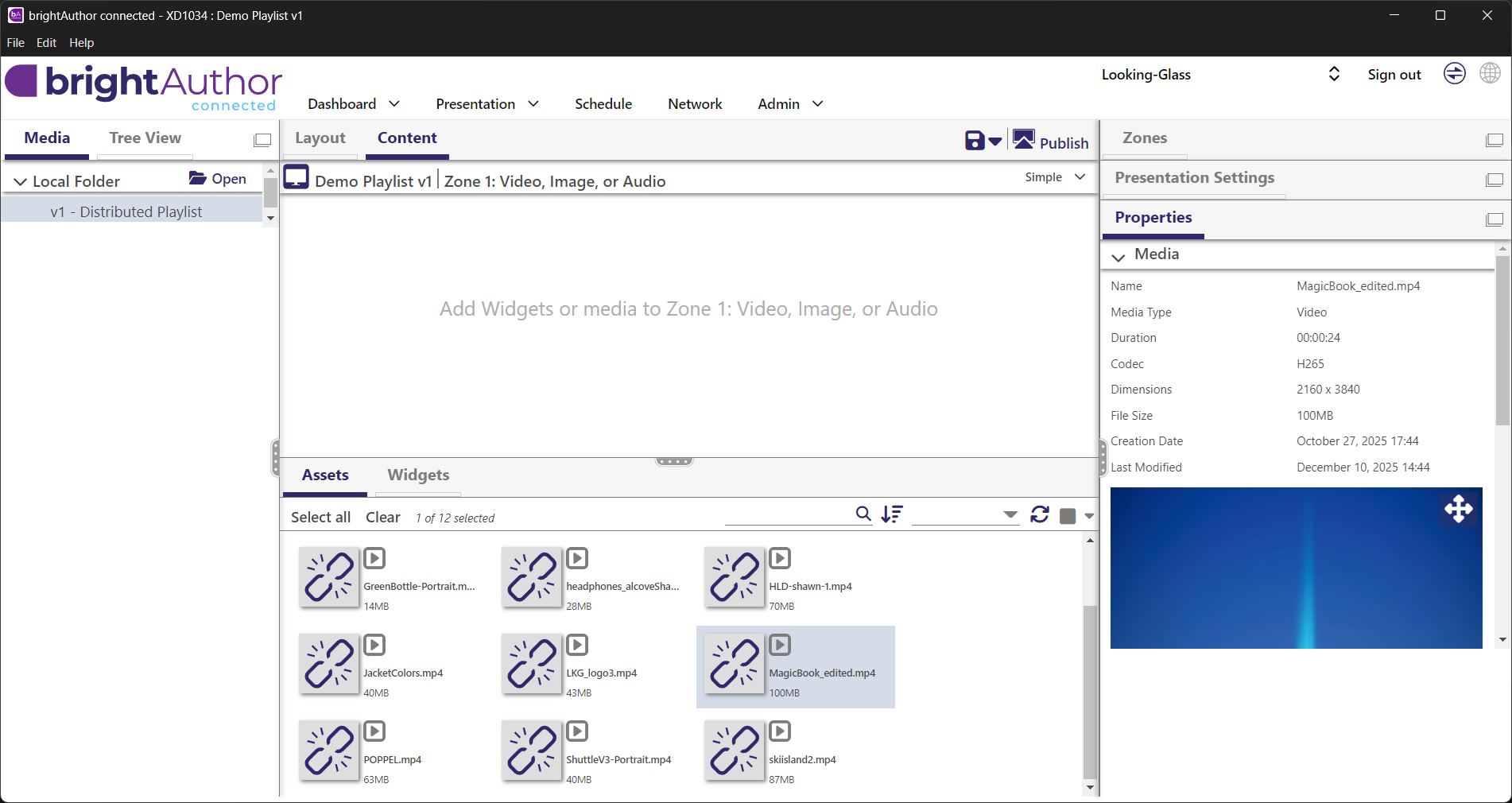Viewport: 1512px width, 803px height.
Task: Click Select all assets
Action: (x=320, y=518)
